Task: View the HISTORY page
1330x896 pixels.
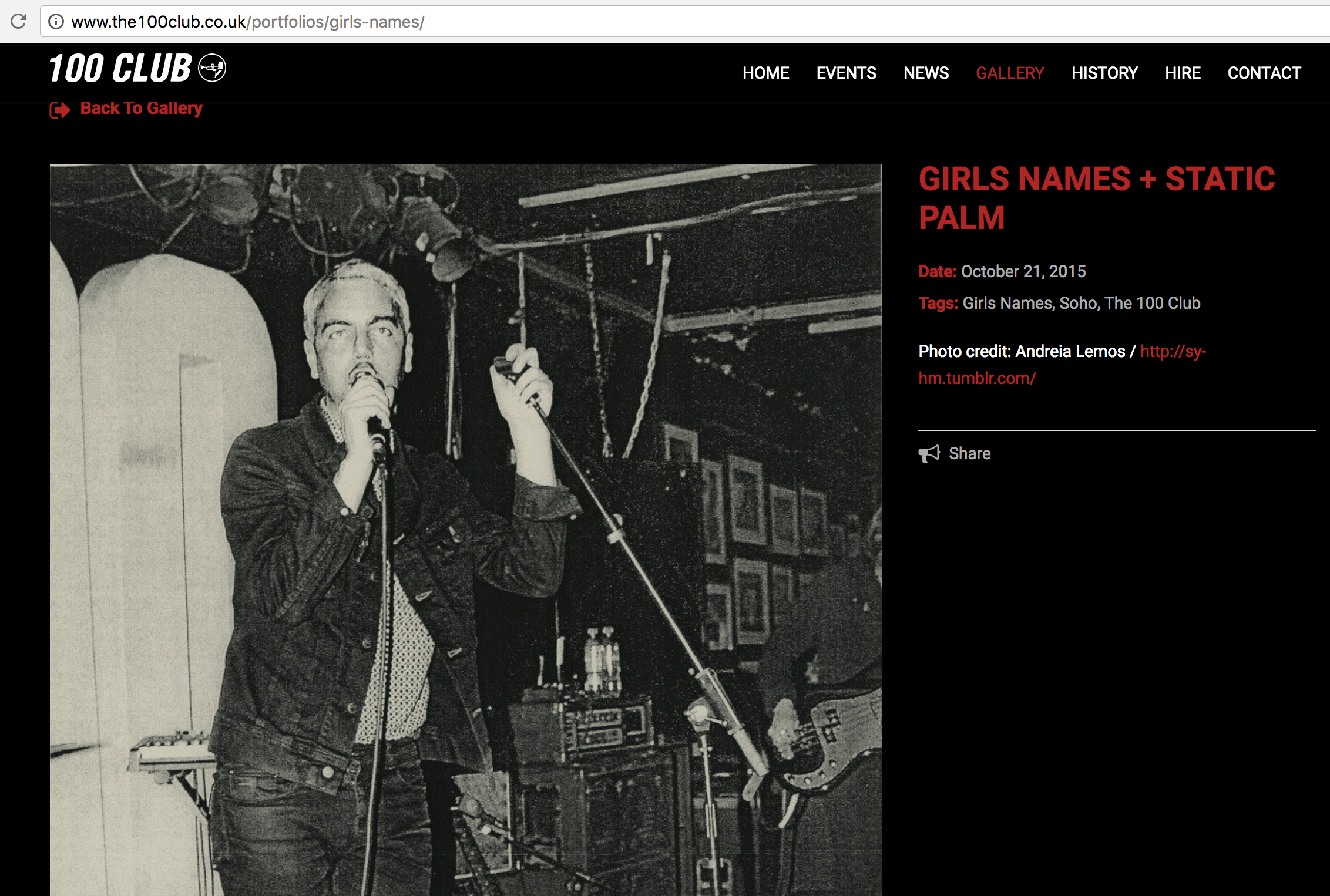Action: pos(1104,73)
